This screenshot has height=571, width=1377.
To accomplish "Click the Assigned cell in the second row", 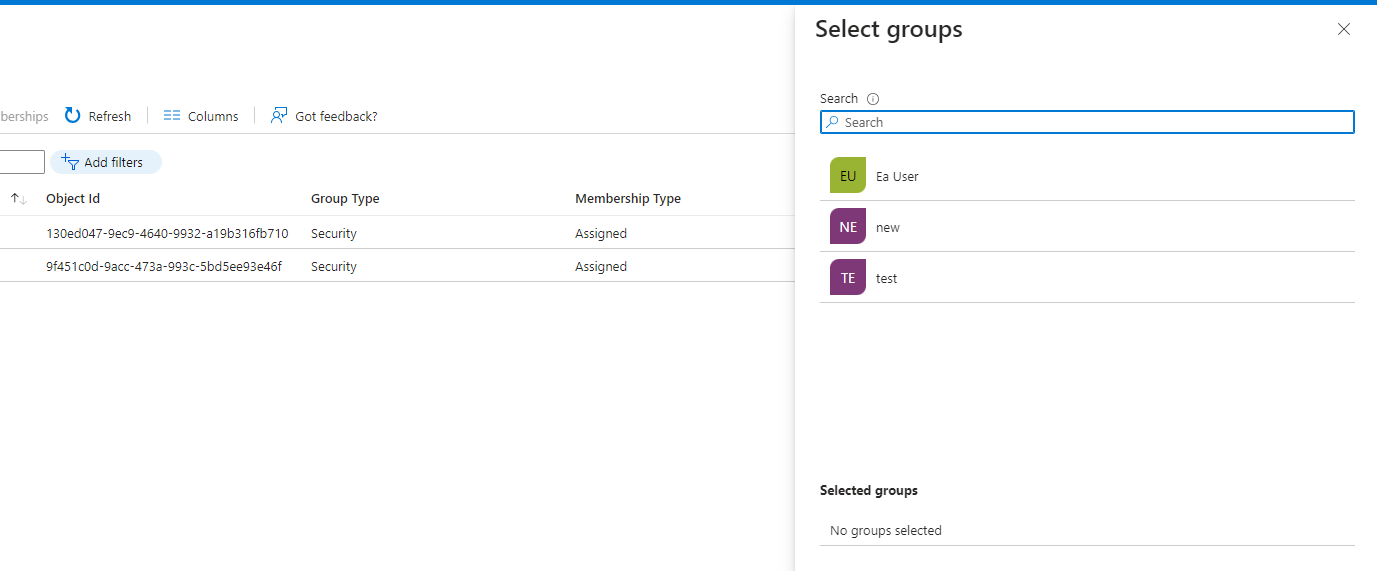I will (601, 267).
